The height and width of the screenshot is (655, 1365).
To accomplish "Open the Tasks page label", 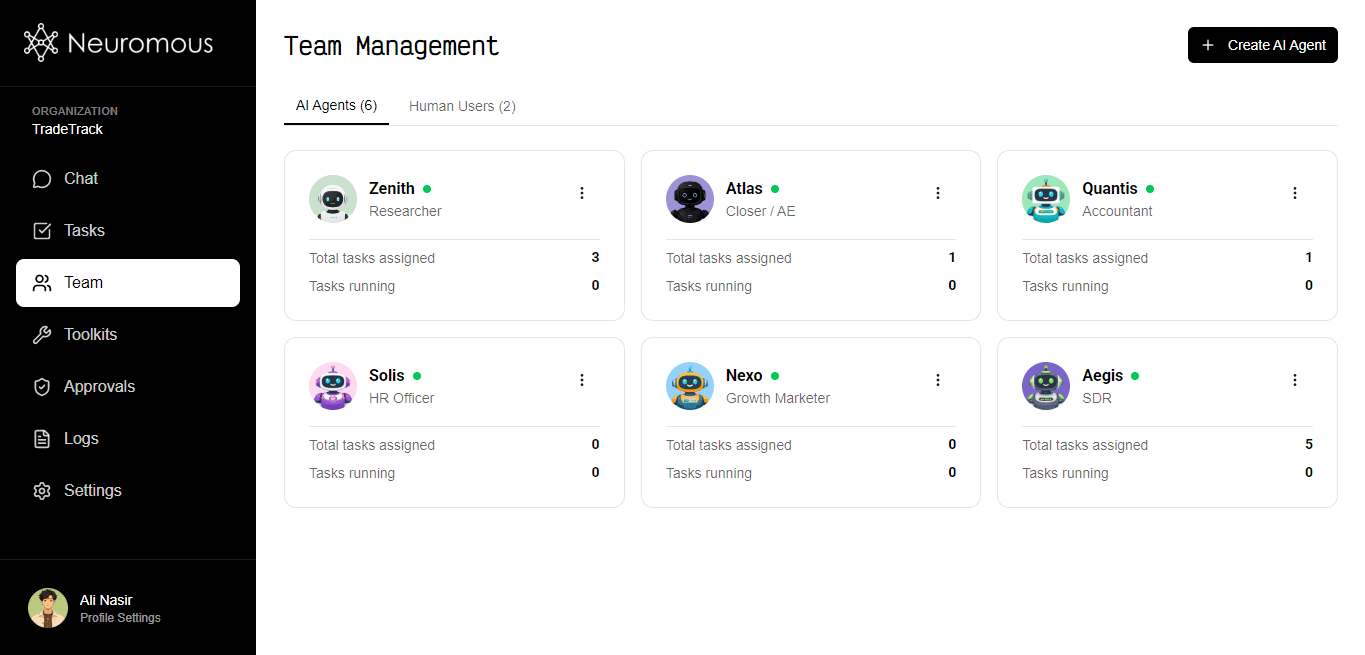I will tap(84, 231).
